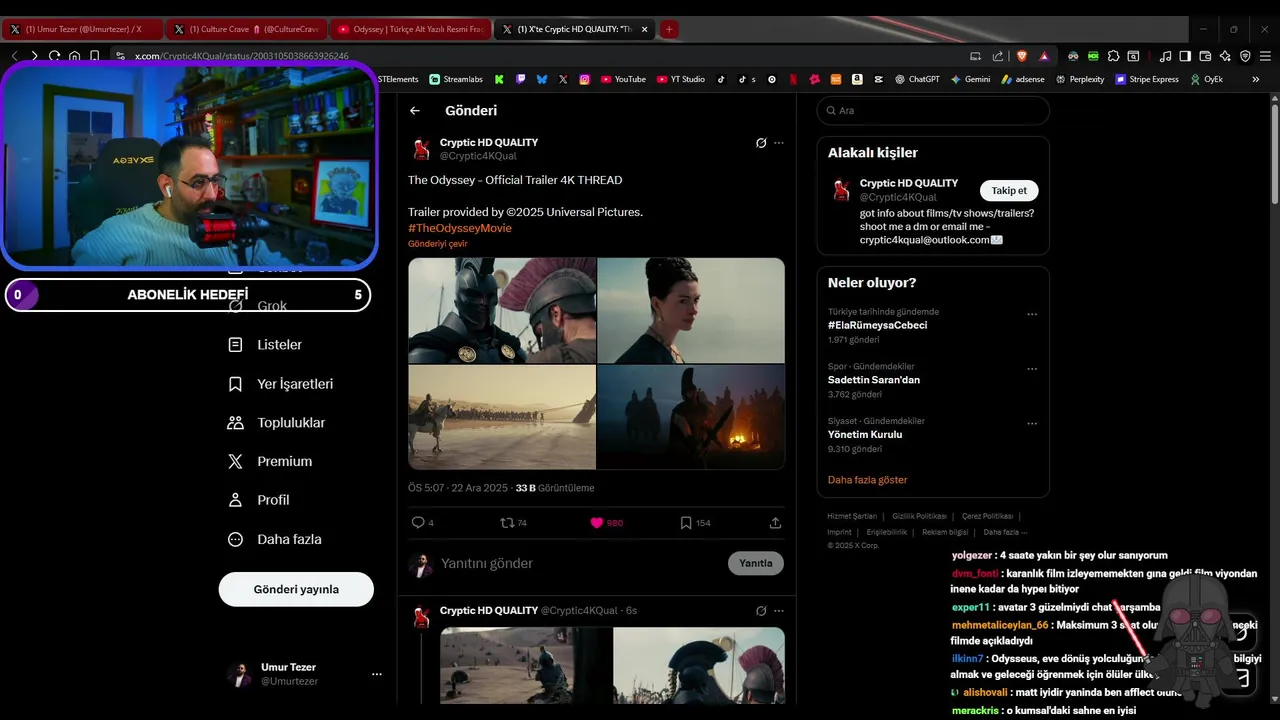Switch to Umur Tezer browser tab

[82, 29]
